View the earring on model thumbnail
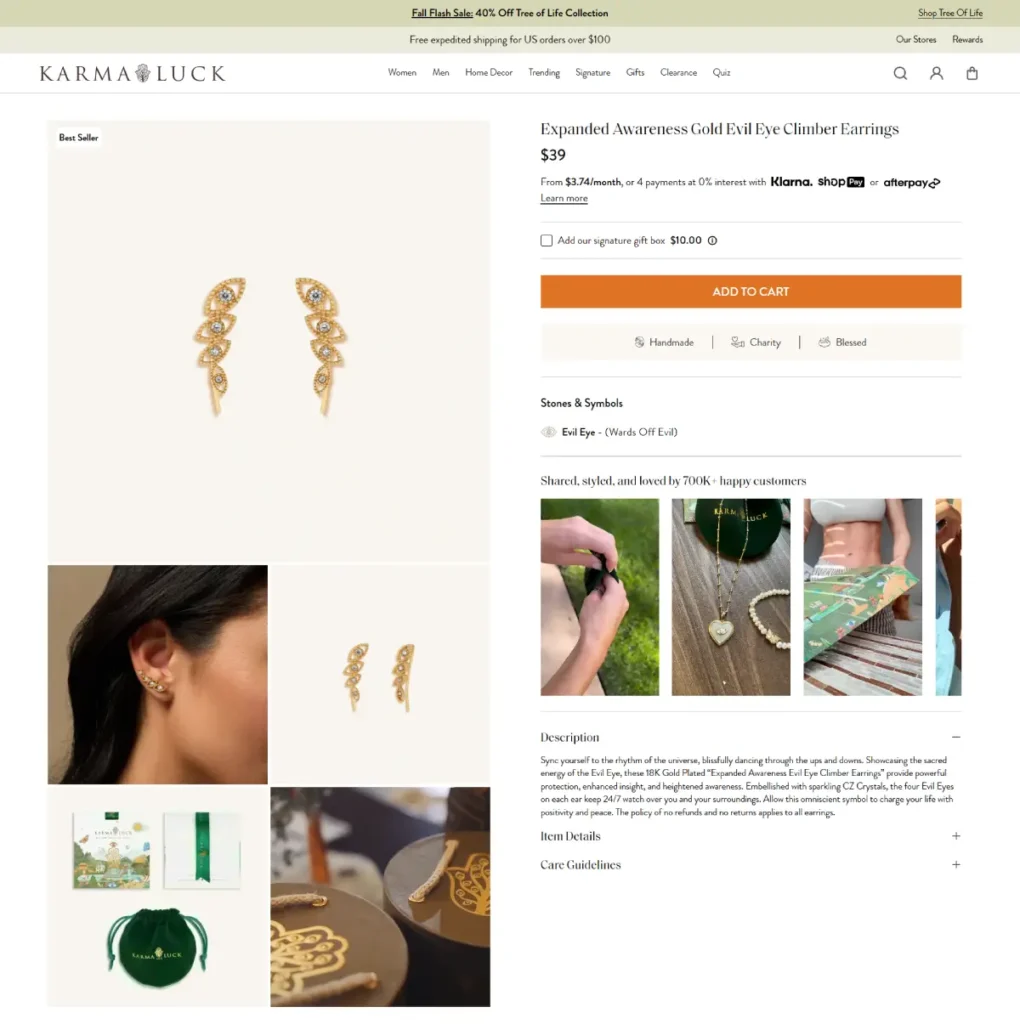 [157, 674]
